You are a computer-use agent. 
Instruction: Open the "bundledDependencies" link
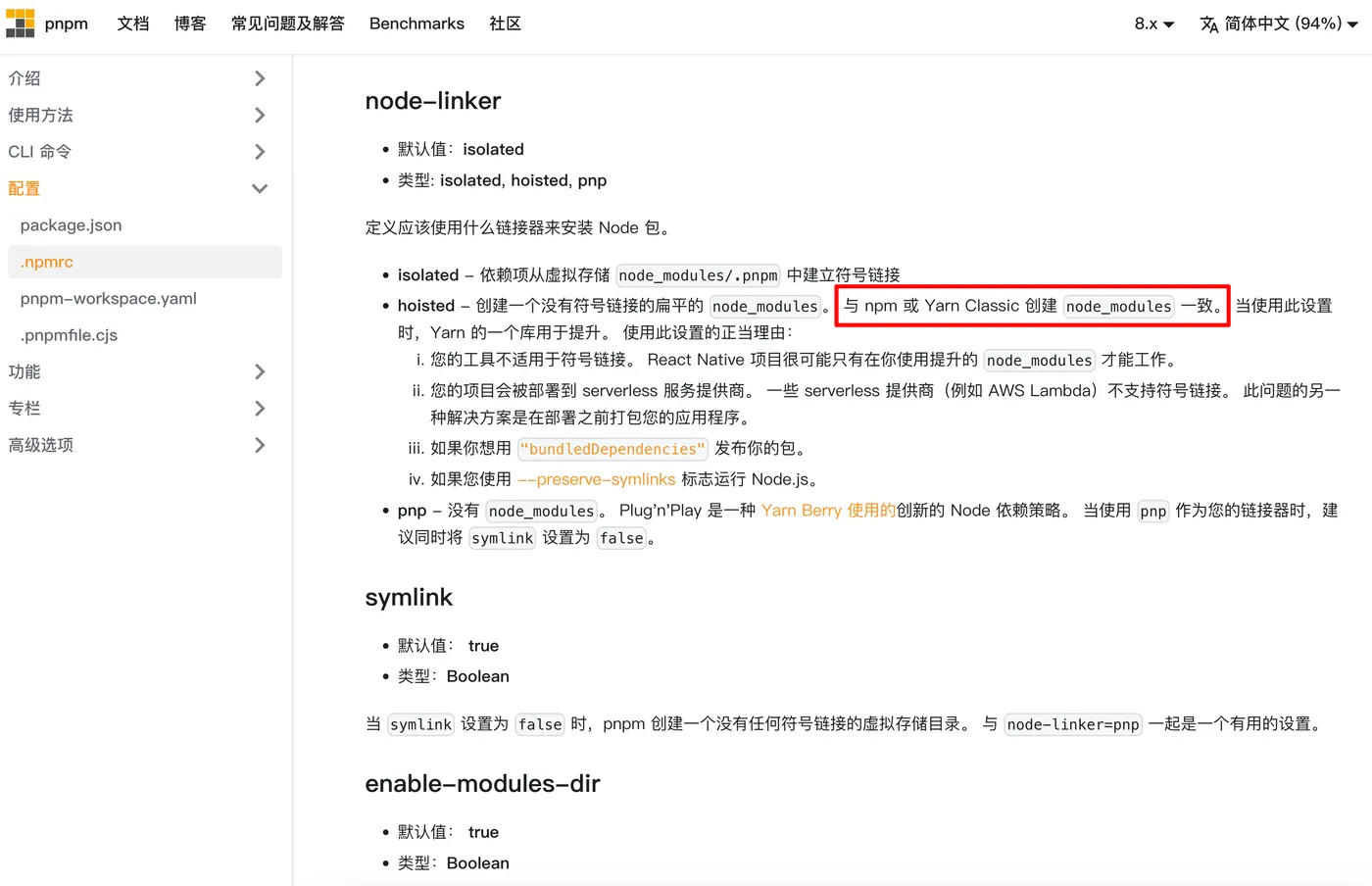[x=612, y=449]
